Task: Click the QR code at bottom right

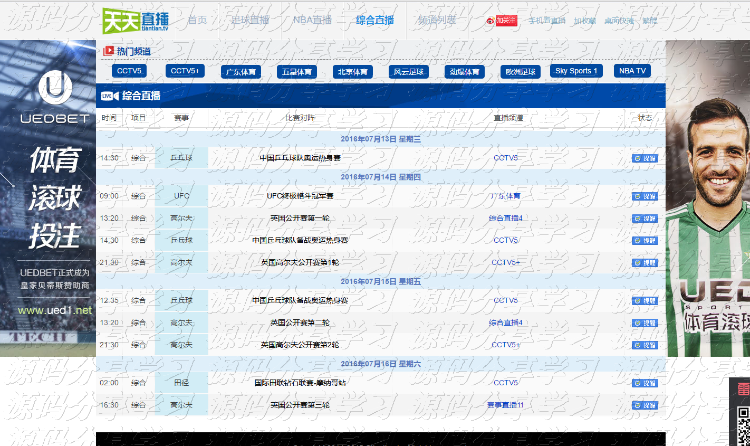Action: tap(743, 425)
